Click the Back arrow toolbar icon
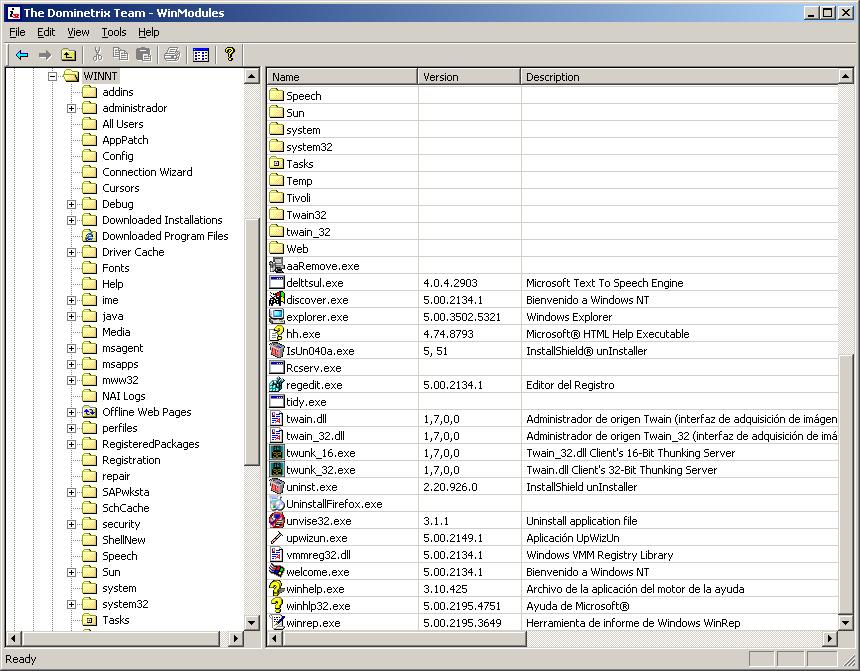 tap(22, 55)
